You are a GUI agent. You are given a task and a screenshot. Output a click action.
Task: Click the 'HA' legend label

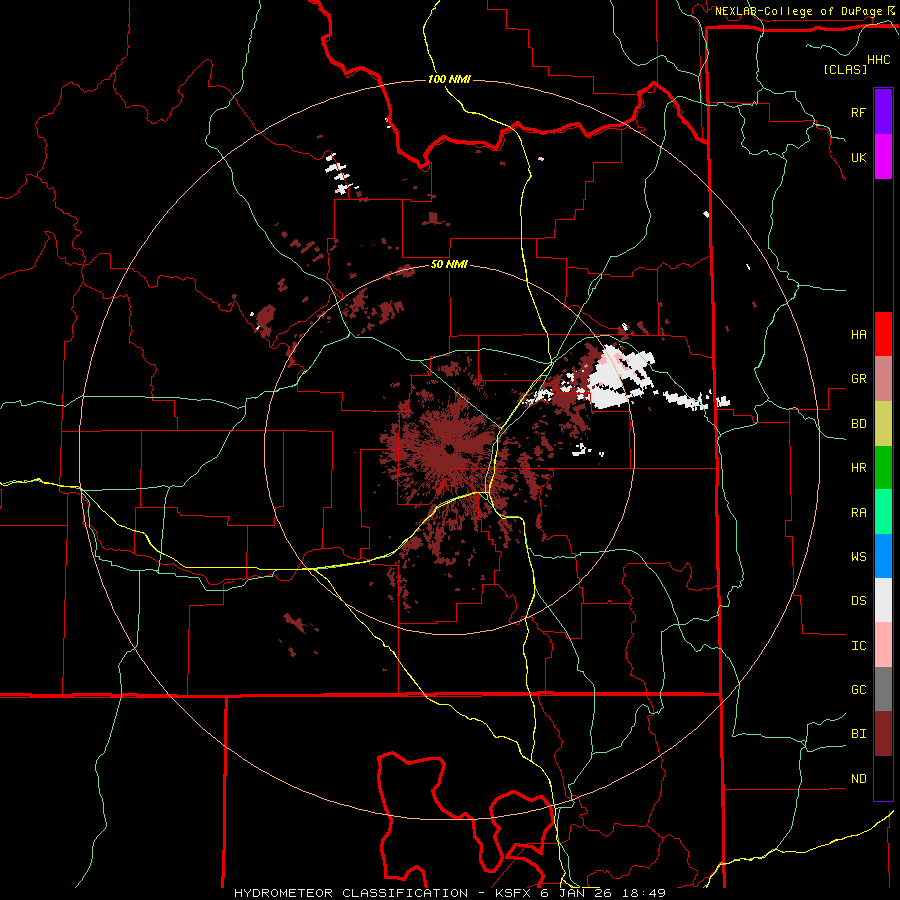pos(858,334)
